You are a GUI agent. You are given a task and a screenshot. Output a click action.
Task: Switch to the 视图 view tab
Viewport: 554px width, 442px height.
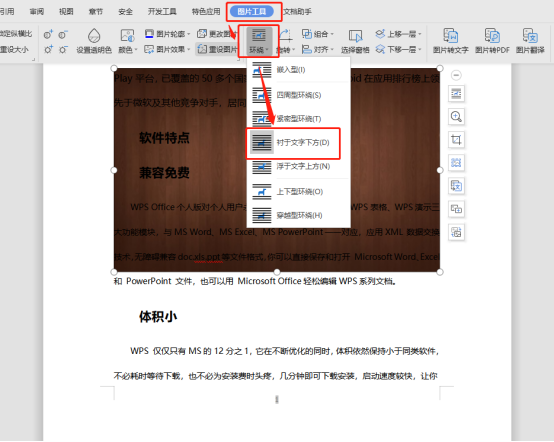pyautogui.click(x=66, y=12)
